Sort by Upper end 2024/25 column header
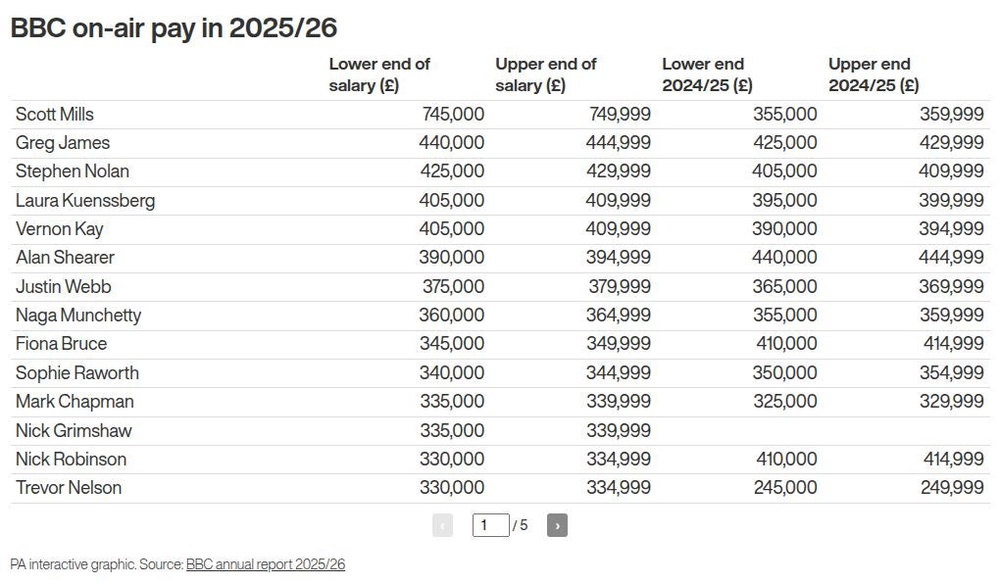This screenshot has height=584, width=1000. tap(874, 75)
